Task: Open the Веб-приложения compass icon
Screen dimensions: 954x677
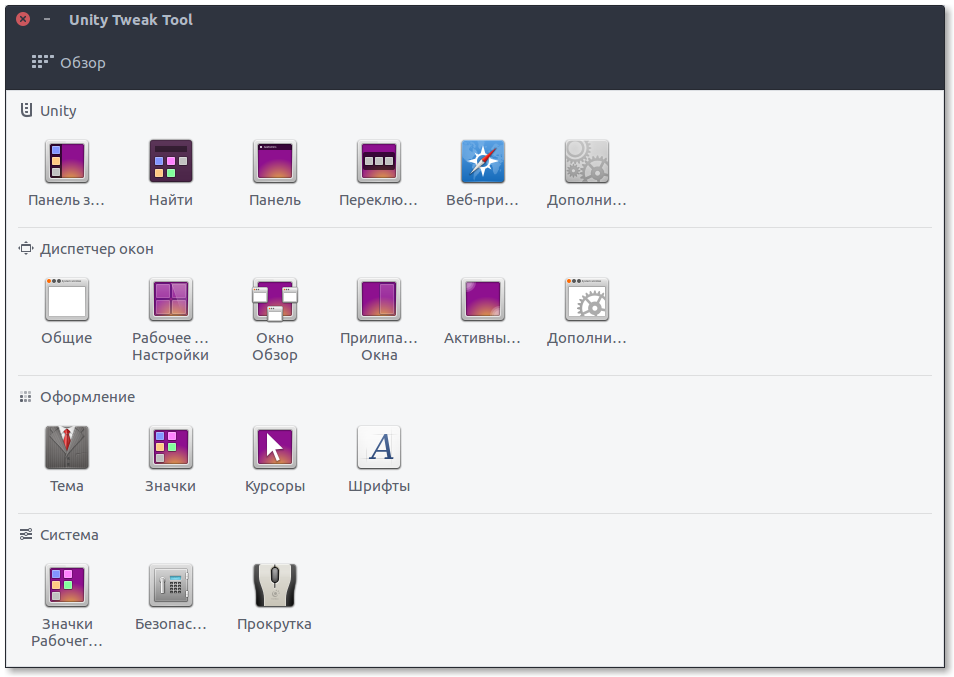Action: (483, 161)
